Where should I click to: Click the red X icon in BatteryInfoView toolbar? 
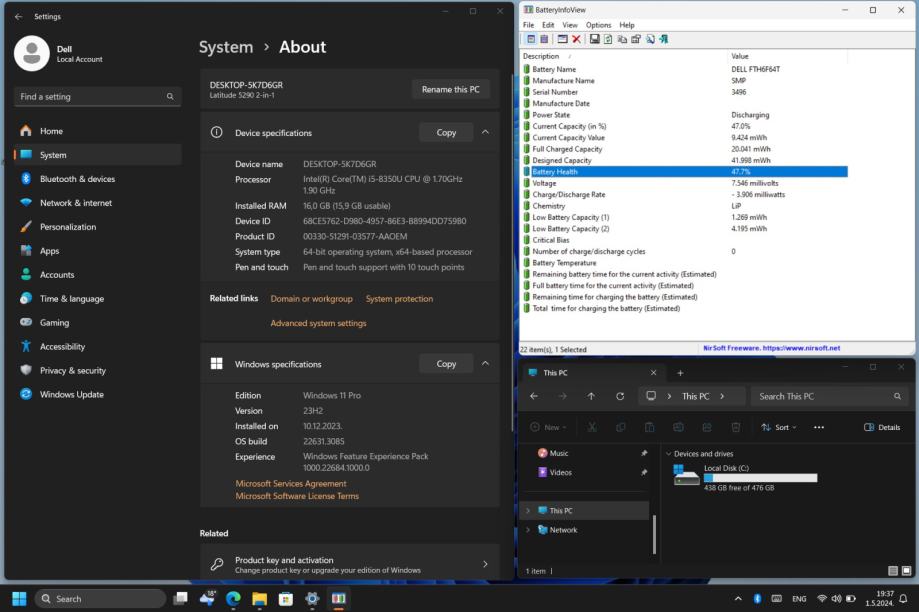pos(576,39)
